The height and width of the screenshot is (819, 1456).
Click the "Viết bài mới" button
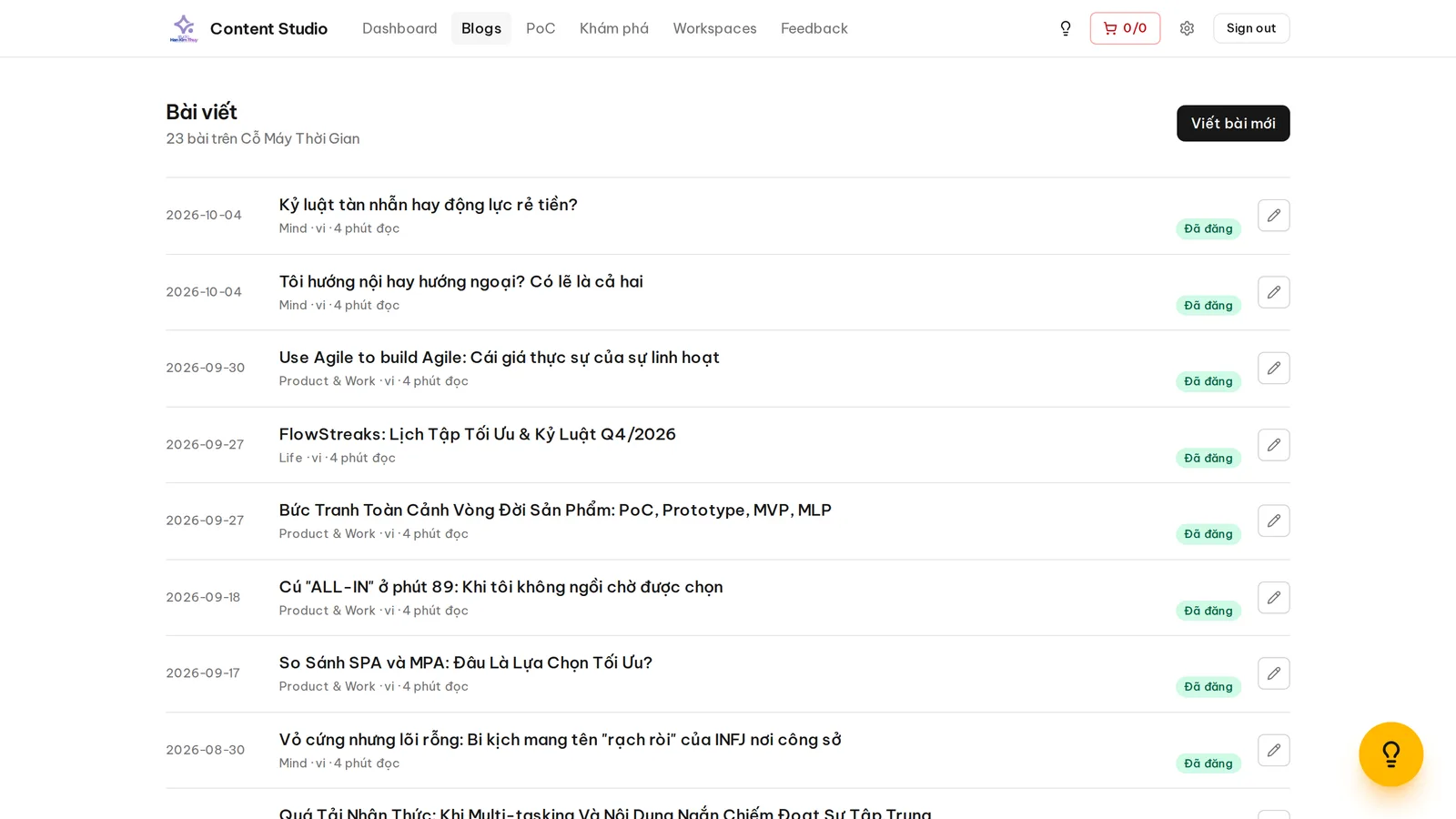(1233, 123)
